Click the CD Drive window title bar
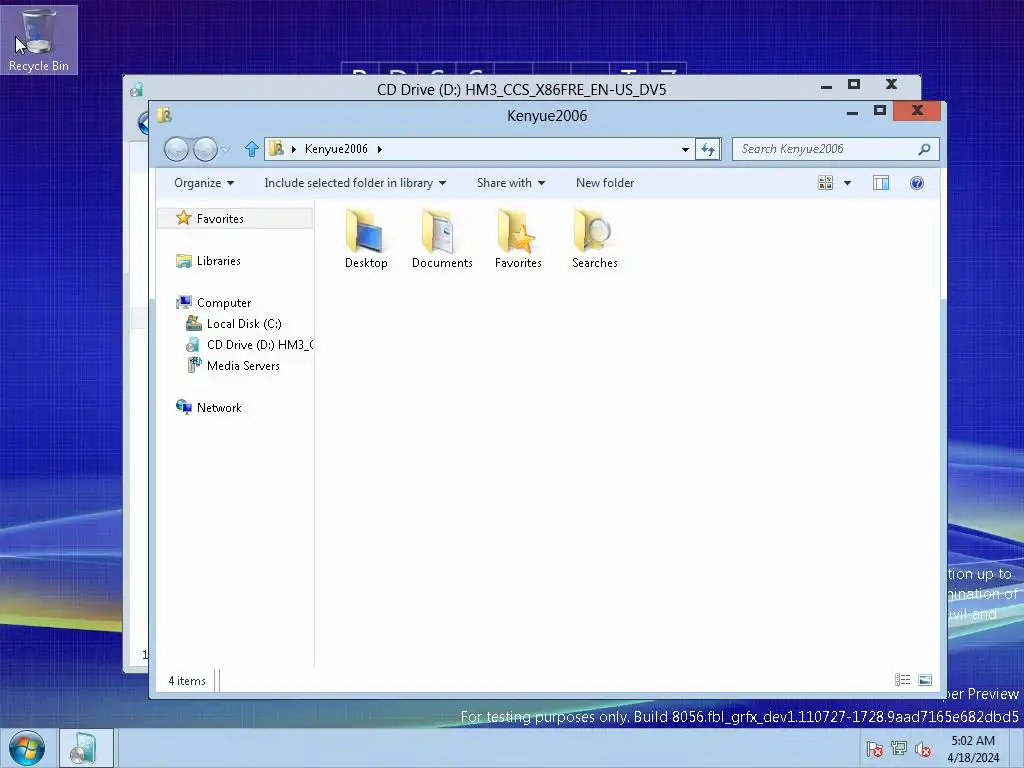 (521, 89)
